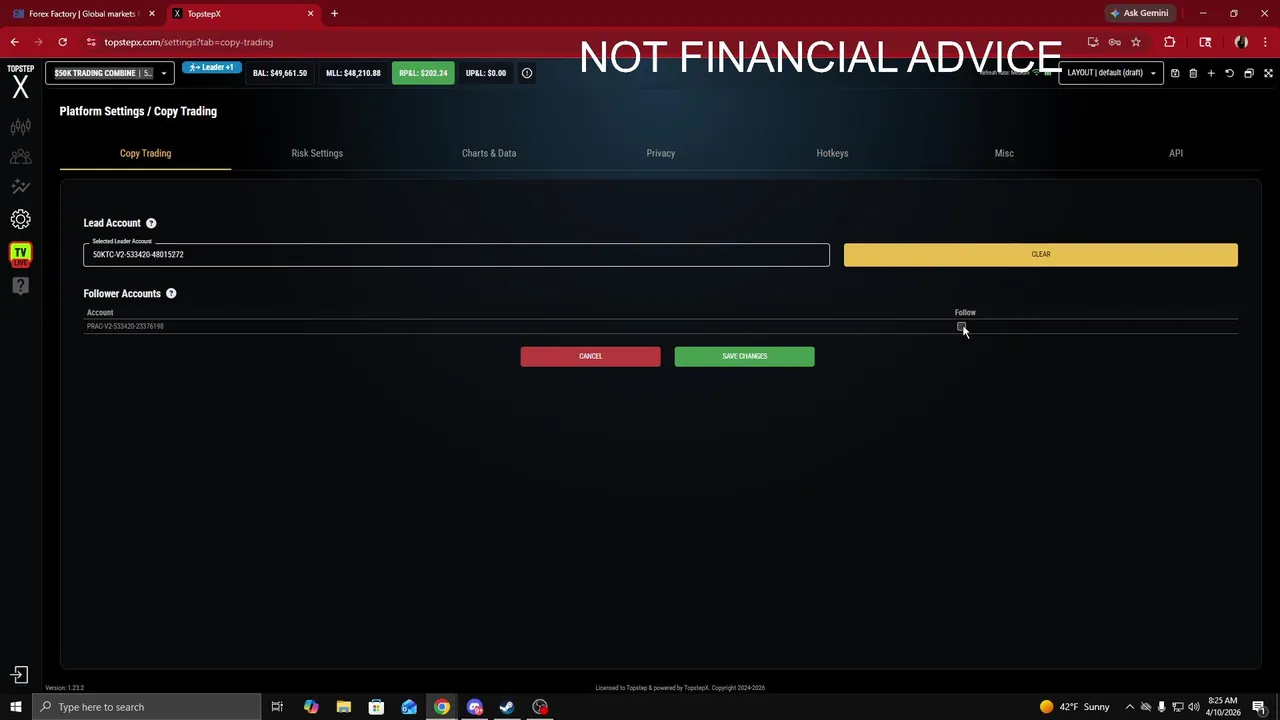Open the LAYOUT default (draft) dropdown
This screenshot has width=1280, height=720.
click(1111, 73)
